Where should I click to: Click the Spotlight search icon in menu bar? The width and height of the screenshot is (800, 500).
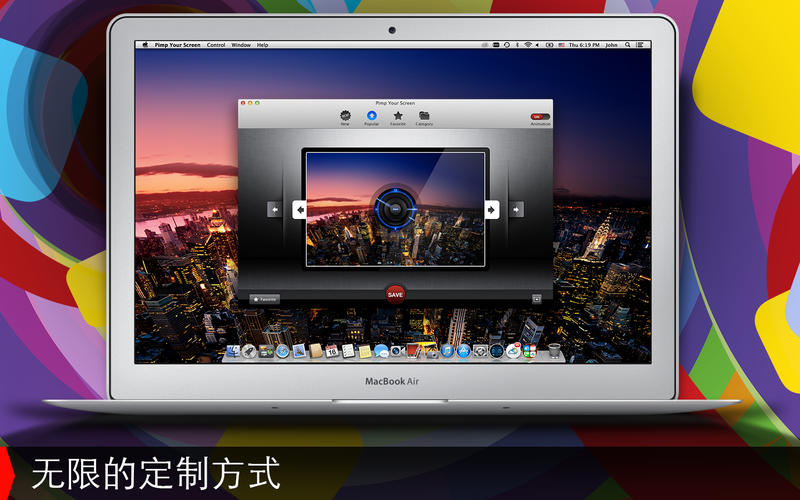point(627,45)
